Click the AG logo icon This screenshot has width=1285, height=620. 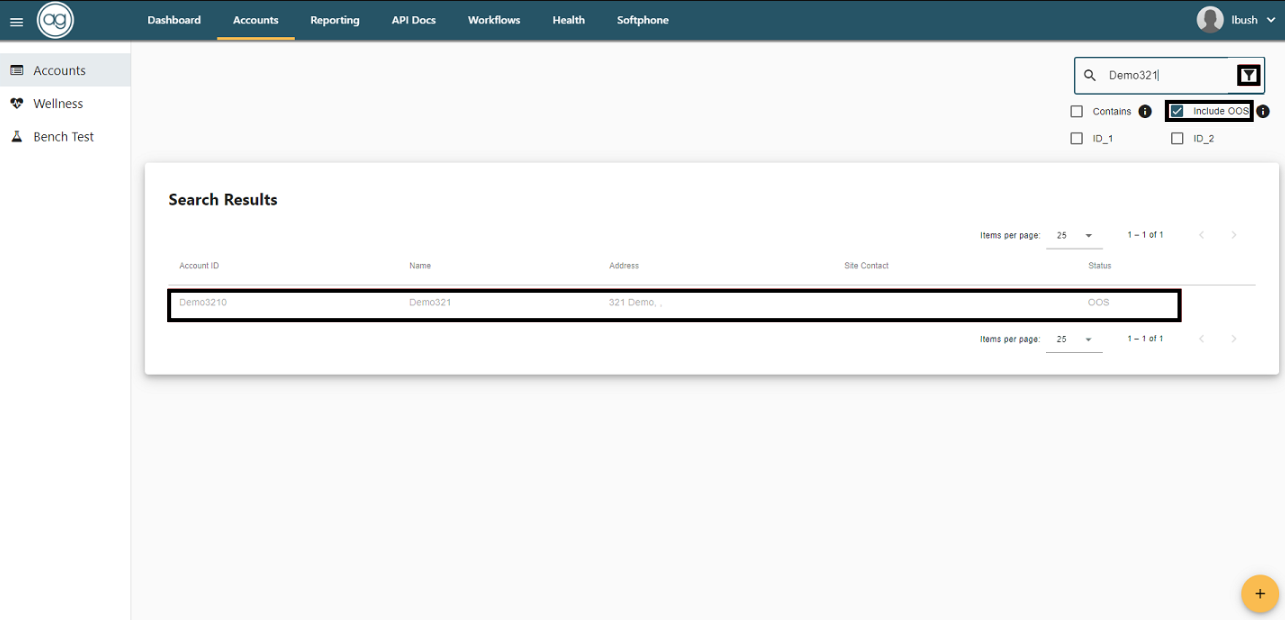point(55,20)
